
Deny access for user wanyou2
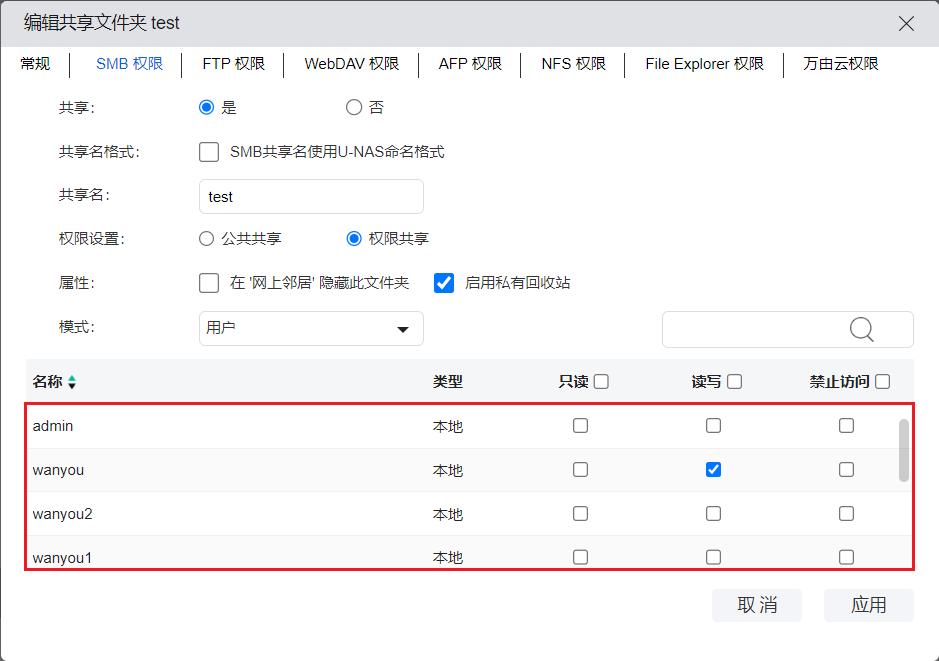(x=846, y=514)
